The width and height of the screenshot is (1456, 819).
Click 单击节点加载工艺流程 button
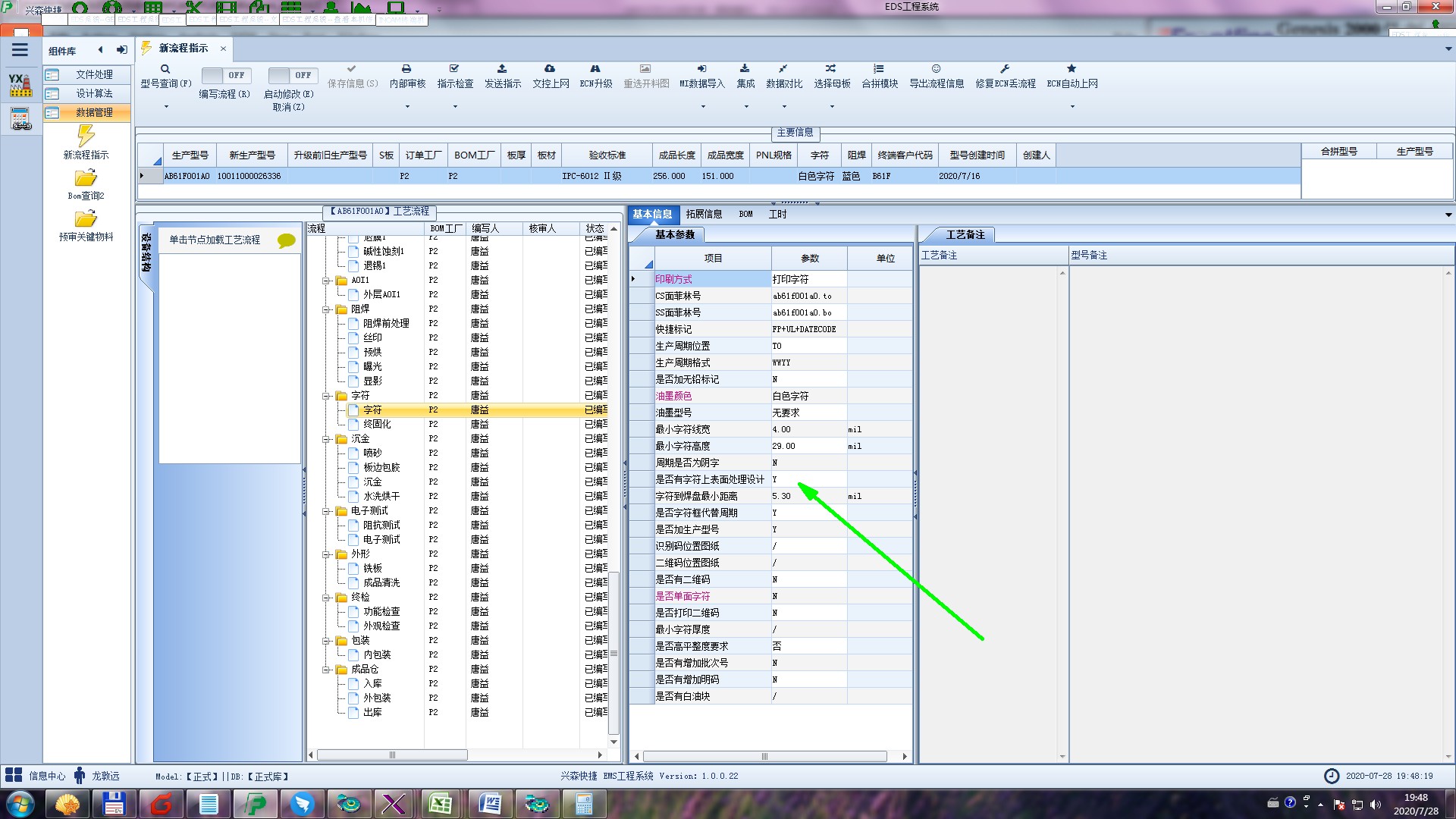(215, 240)
